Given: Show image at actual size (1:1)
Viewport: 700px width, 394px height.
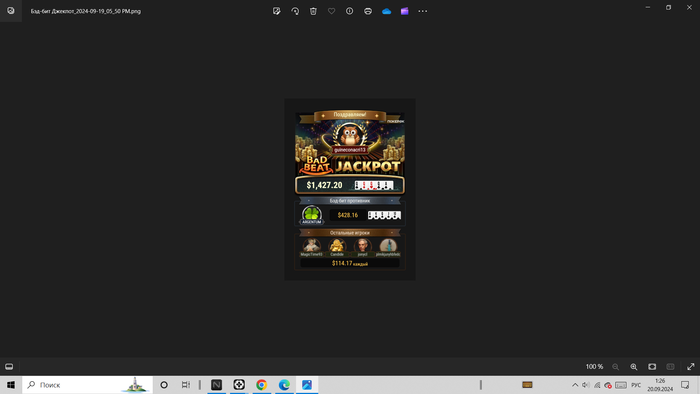Looking at the screenshot, I should click(670, 366).
